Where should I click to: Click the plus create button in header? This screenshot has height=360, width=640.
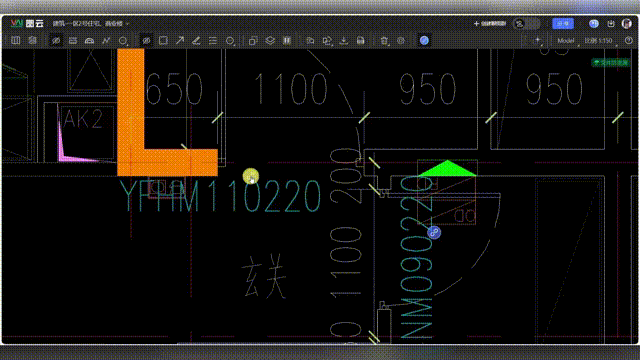pos(490,24)
